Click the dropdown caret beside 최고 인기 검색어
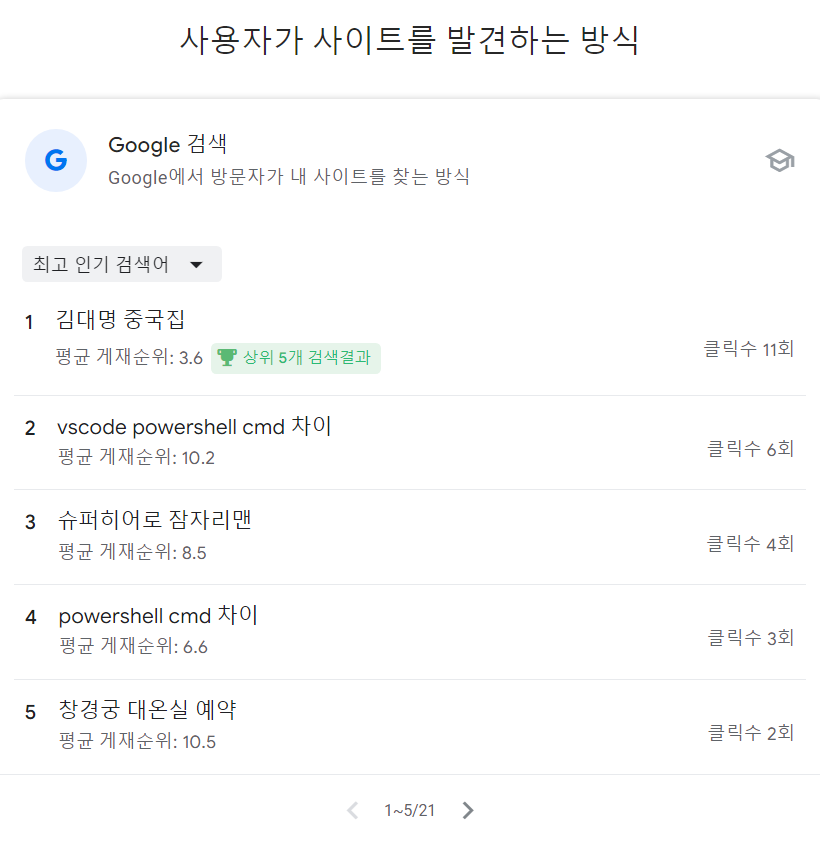 pos(197,265)
